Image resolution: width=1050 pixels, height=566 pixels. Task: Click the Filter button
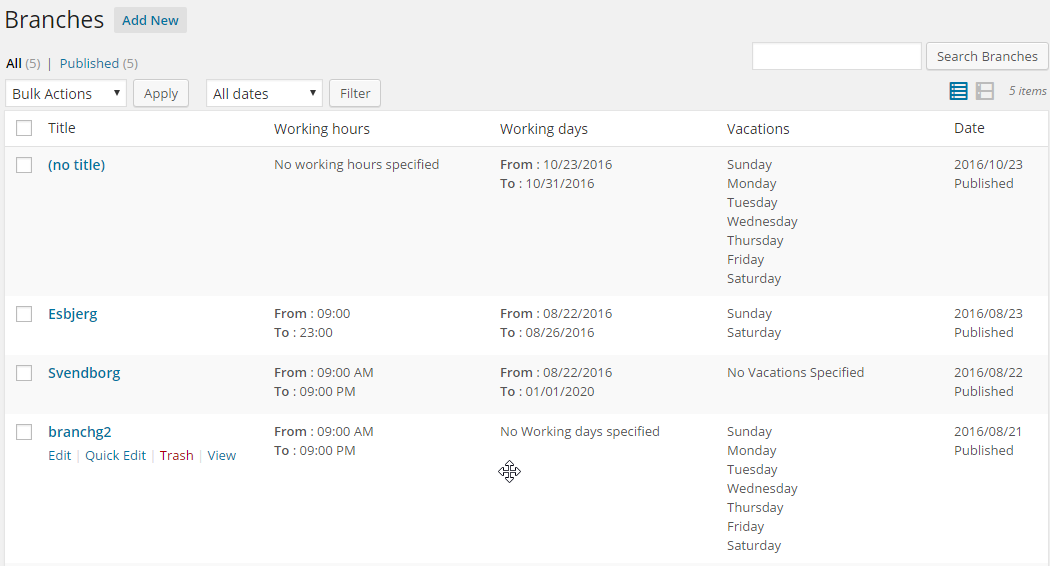click(x=355, y=93)
